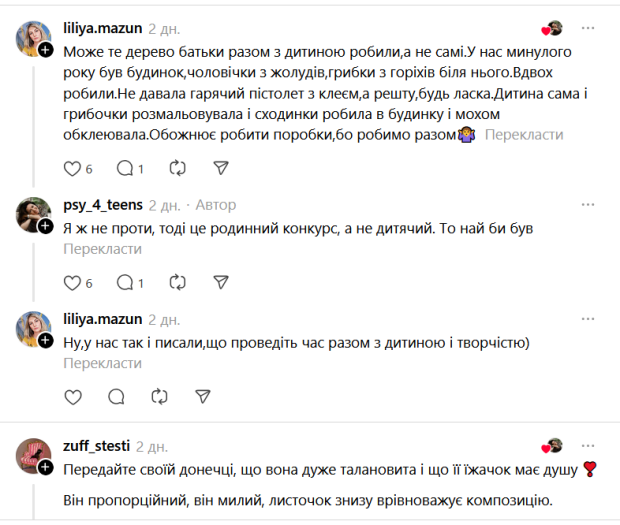
Task: Click Перекласти under psy_4_teens comment
Action: click(x=103, y=249)
